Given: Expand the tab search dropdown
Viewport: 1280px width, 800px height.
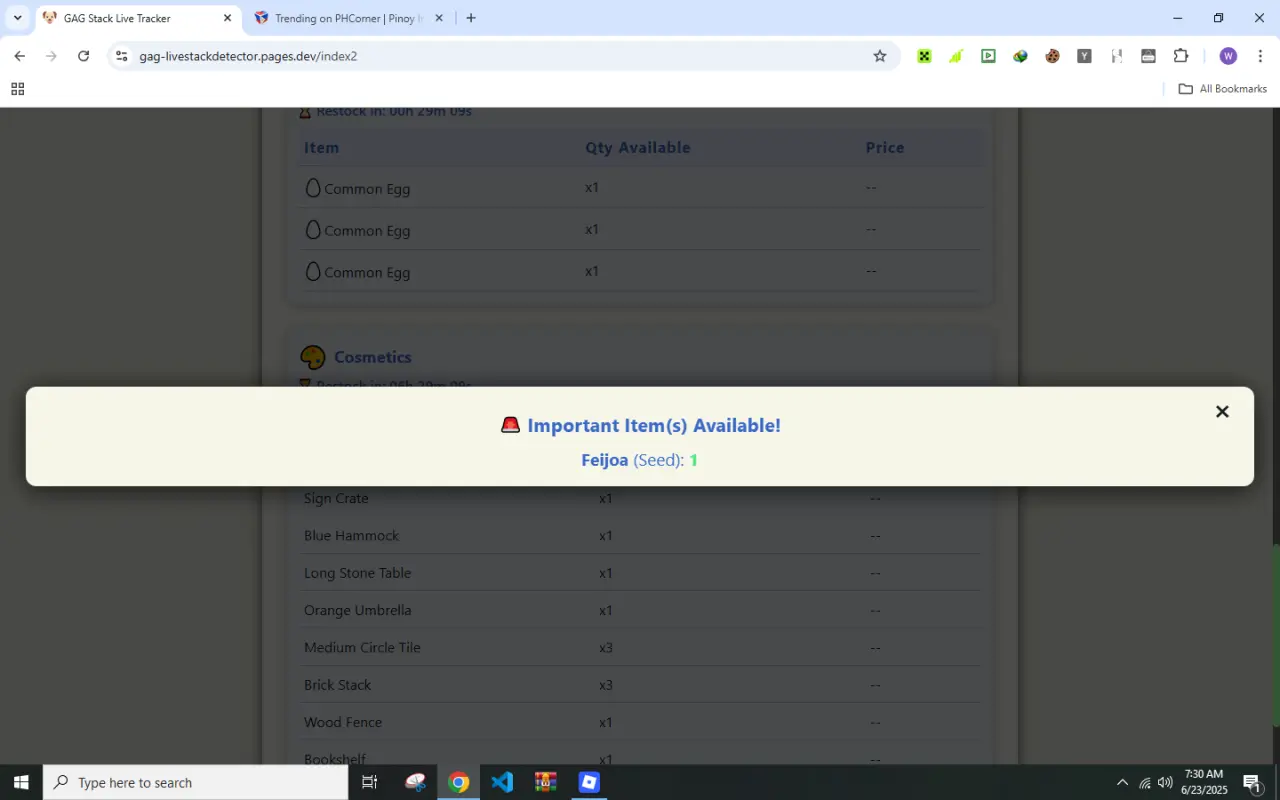Looking at the screenshot, I should tap(17, 18).
